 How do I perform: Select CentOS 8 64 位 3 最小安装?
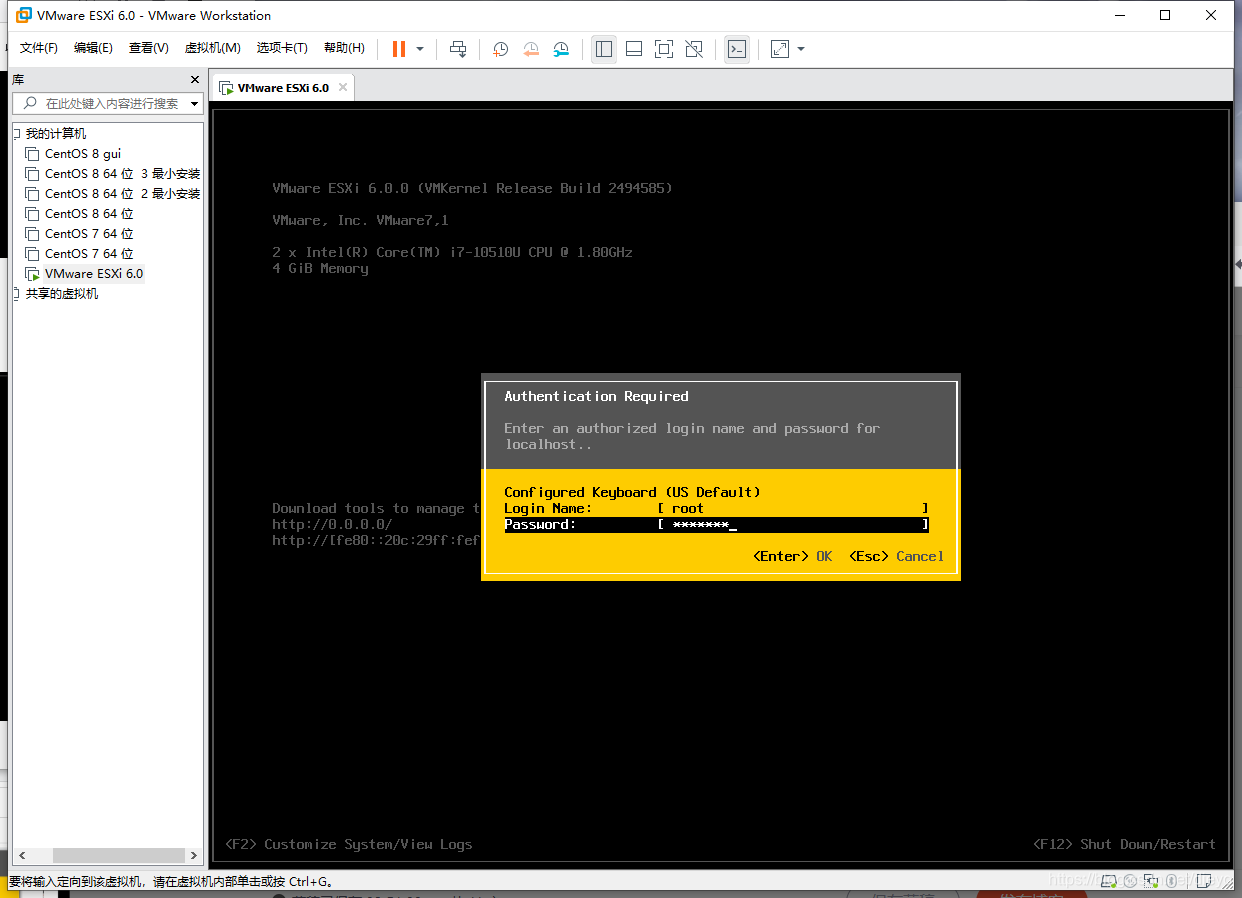click(x=113, y=174)
